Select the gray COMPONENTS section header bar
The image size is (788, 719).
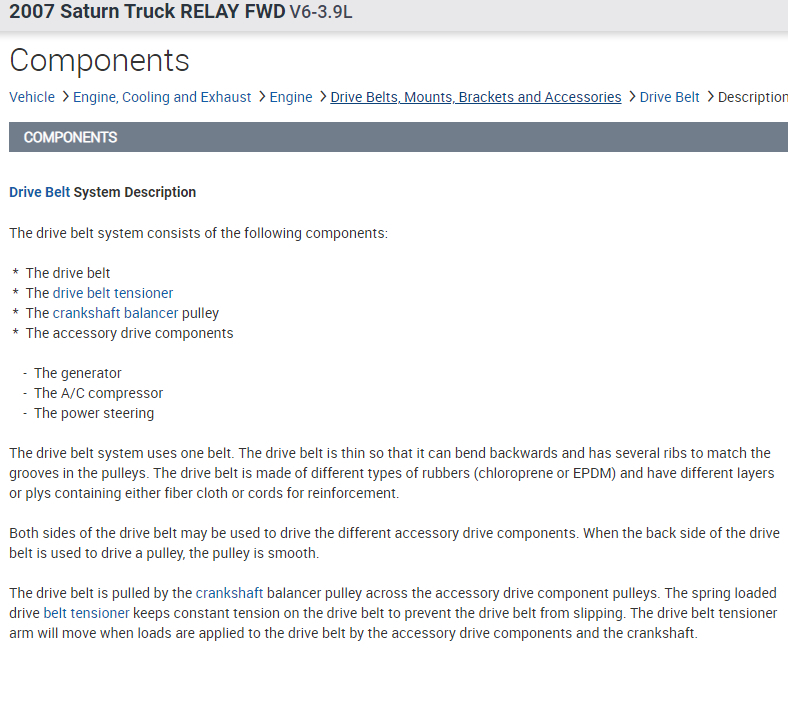[398, 137]
